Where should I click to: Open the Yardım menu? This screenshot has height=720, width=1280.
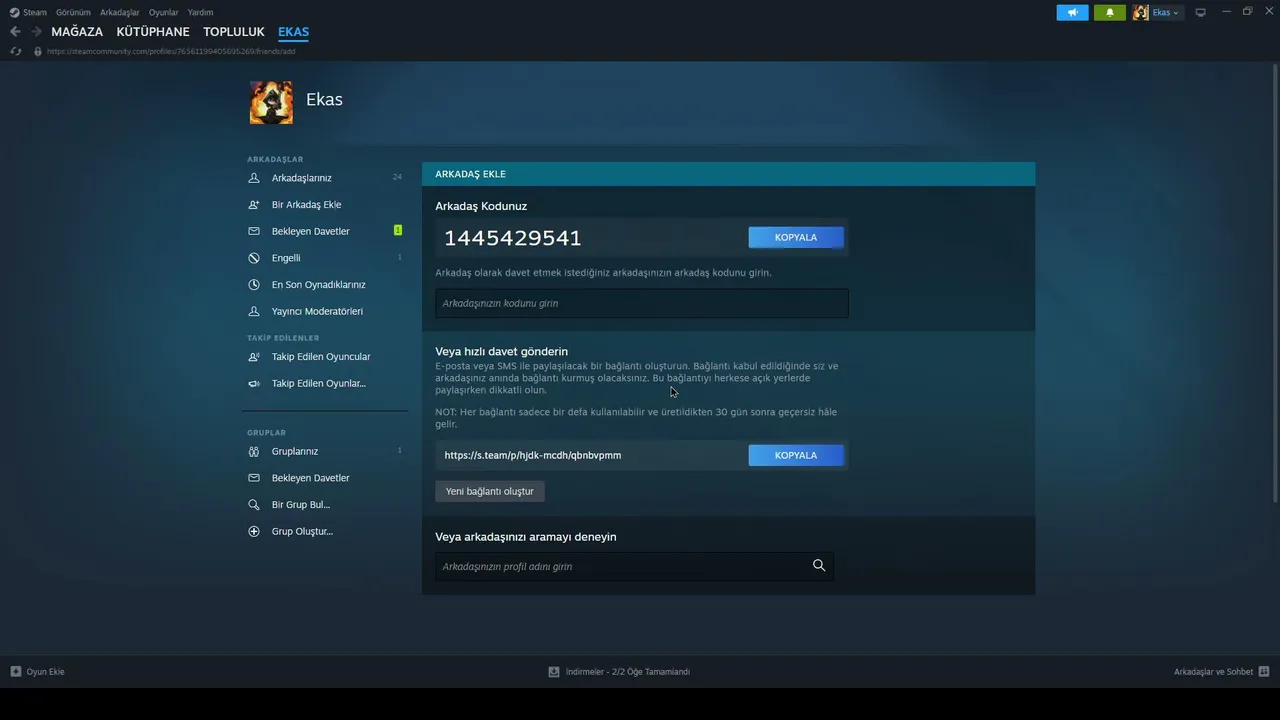click(x=200, y=13)
